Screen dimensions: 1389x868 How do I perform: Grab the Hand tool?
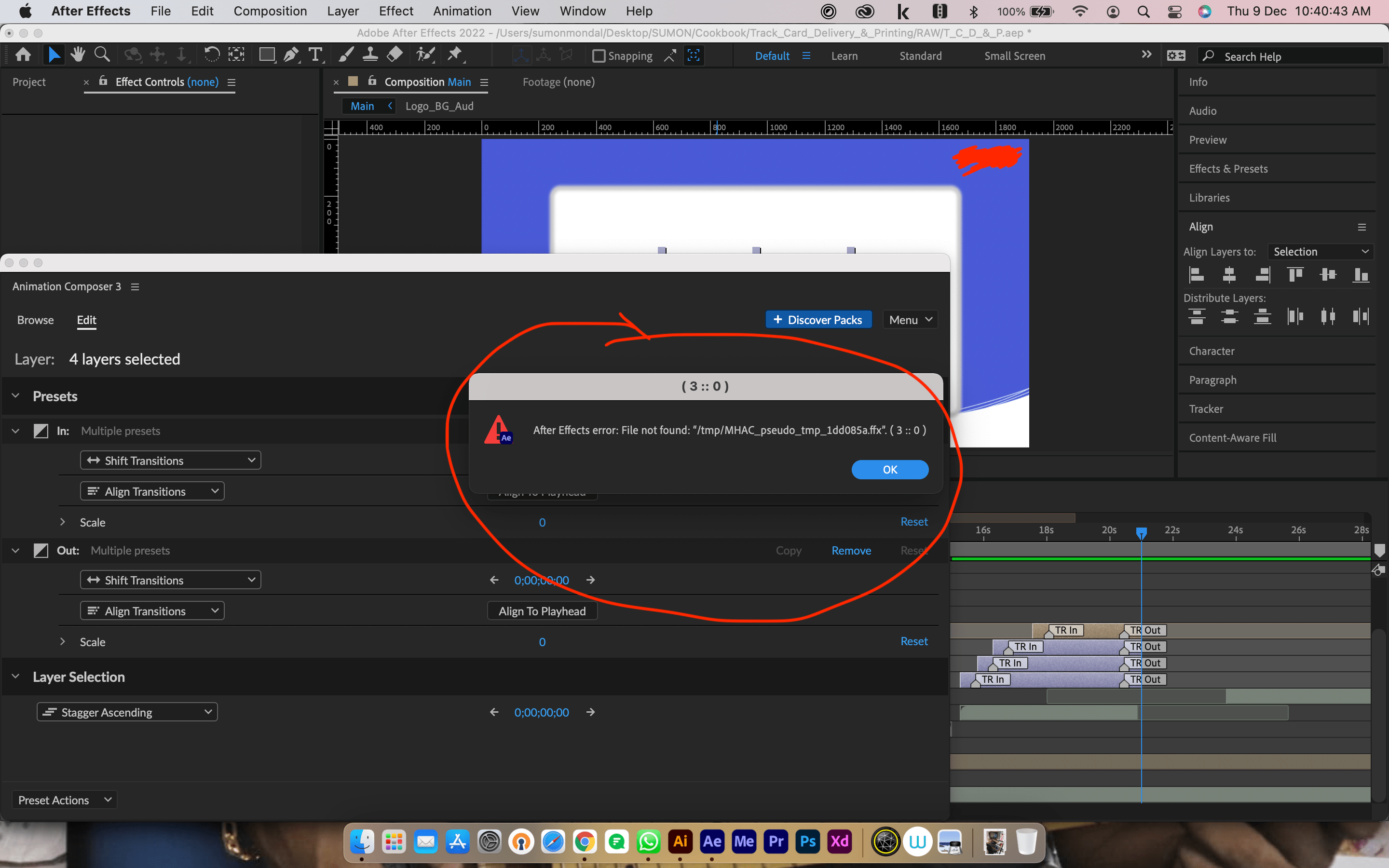(78, 54)
